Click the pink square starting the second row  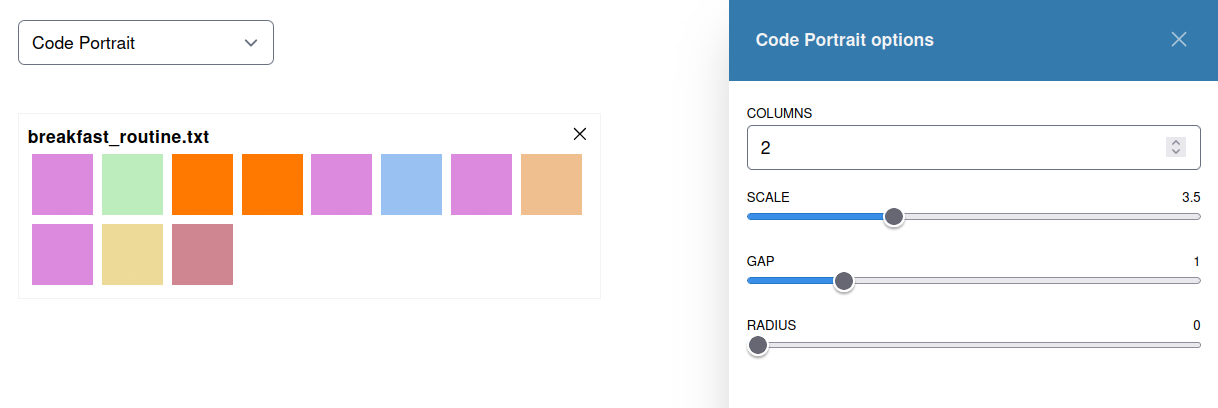(62, 254)
